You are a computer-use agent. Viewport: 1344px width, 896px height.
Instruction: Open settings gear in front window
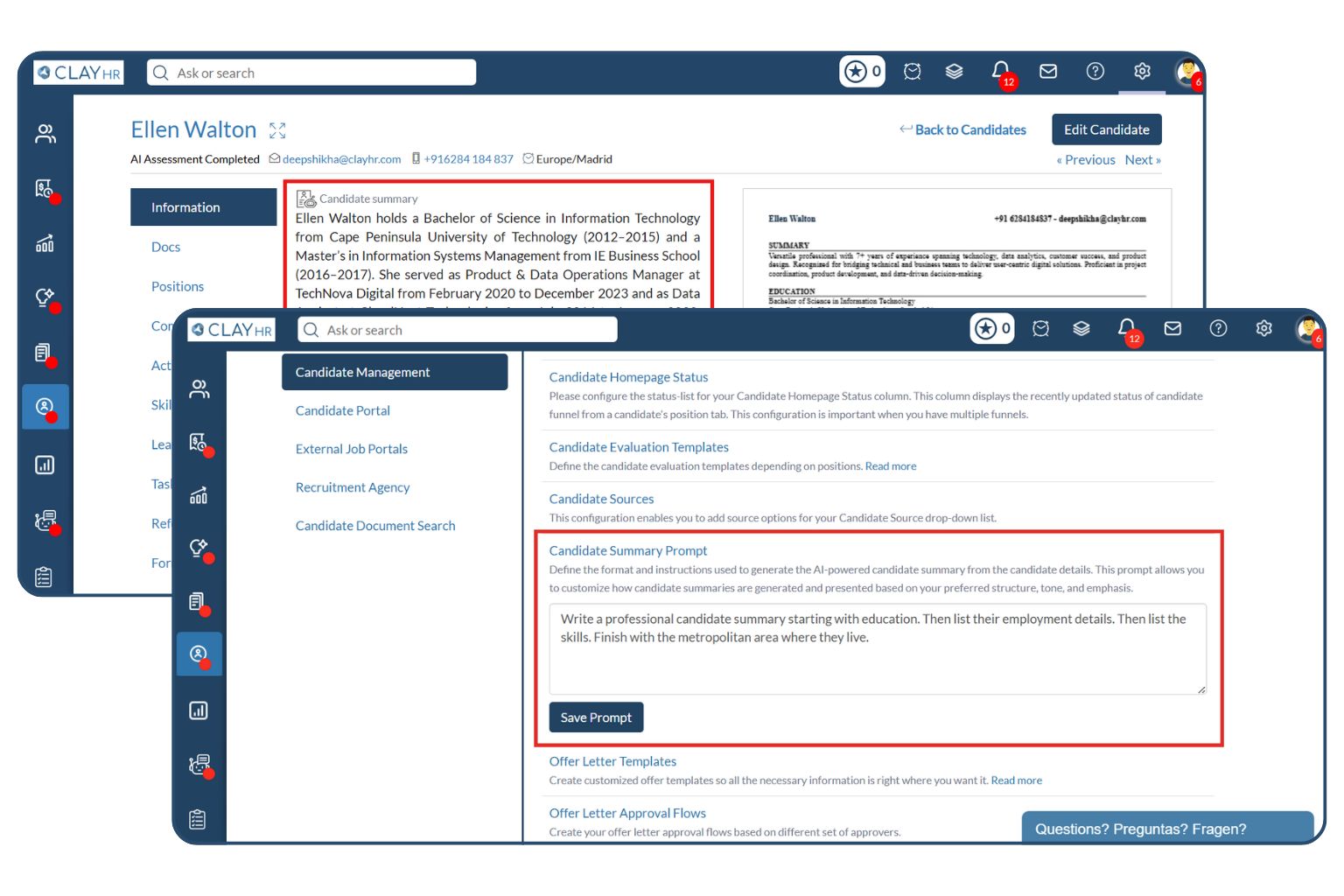coord(1263,328)
